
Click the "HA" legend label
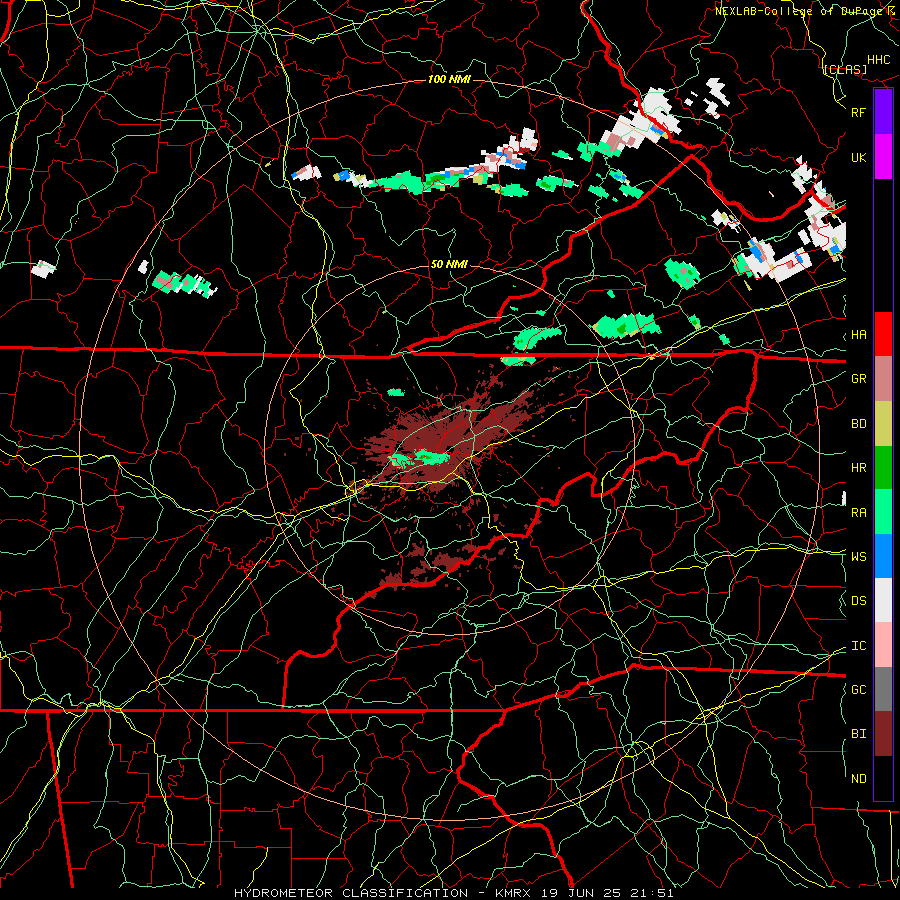tap(858, 335)
